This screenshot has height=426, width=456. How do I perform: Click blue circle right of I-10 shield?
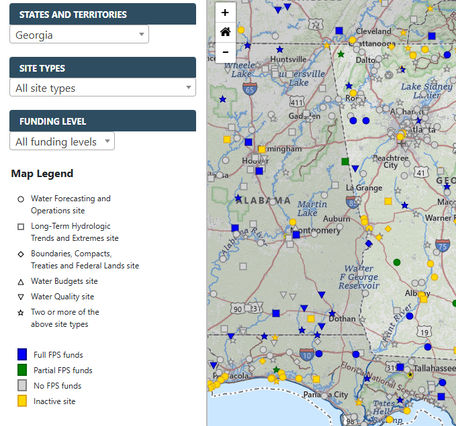[x=319, y=353]
